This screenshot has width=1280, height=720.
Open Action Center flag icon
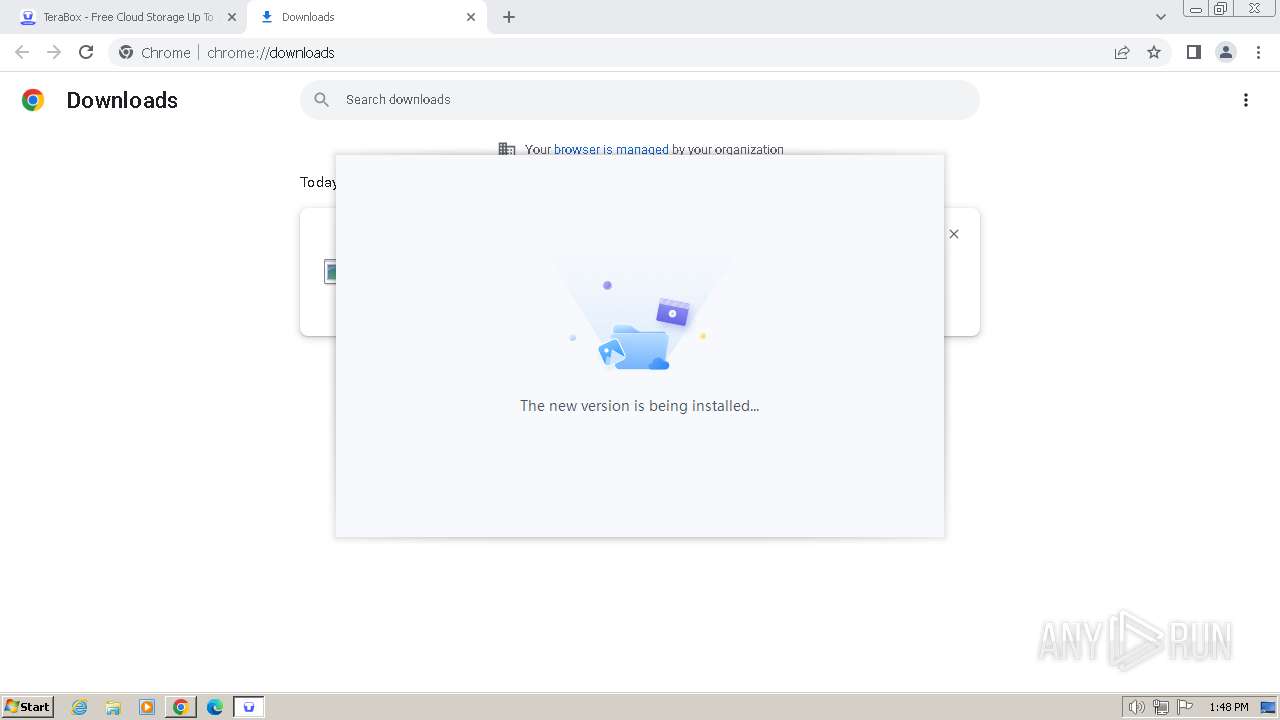pyautogui.click(x=1185, y=707)
